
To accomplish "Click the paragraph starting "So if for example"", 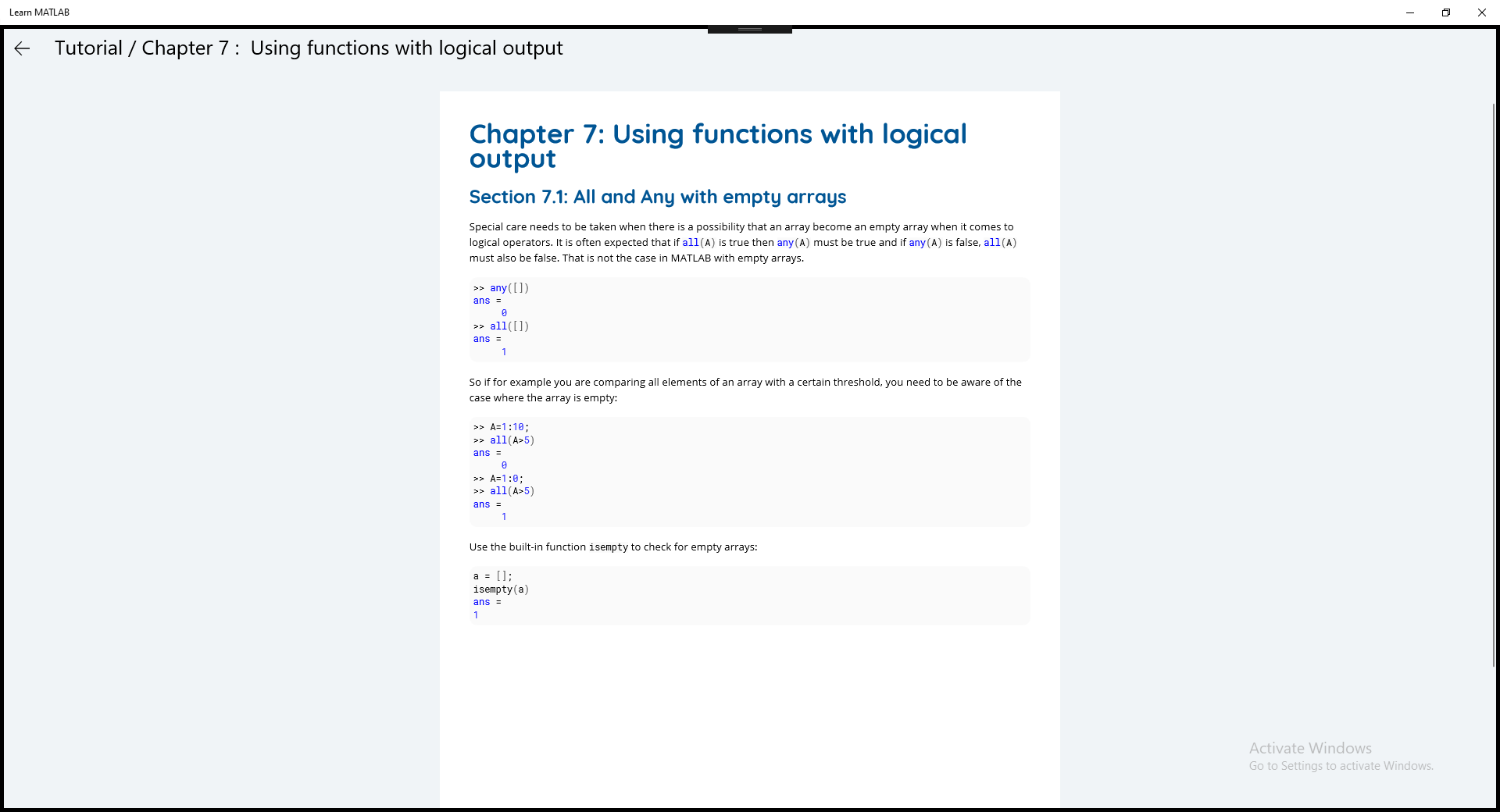I will [745, 390].
